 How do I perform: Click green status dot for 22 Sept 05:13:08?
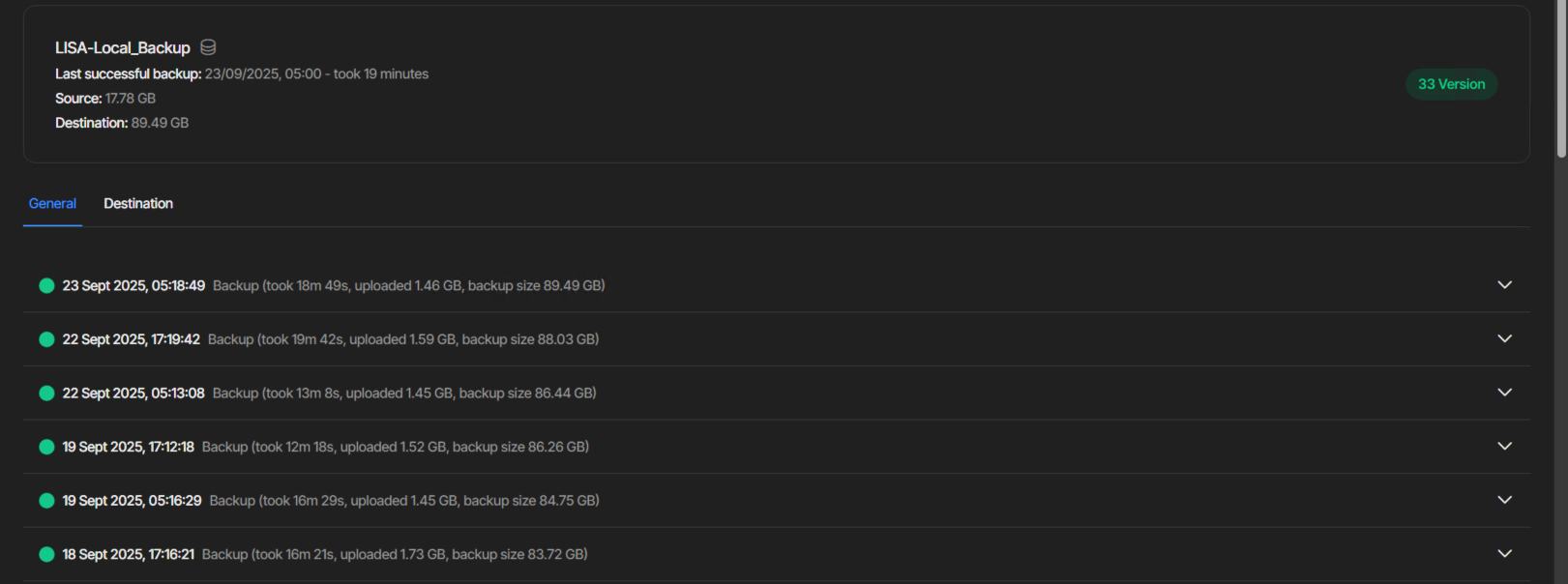(46, 394)
